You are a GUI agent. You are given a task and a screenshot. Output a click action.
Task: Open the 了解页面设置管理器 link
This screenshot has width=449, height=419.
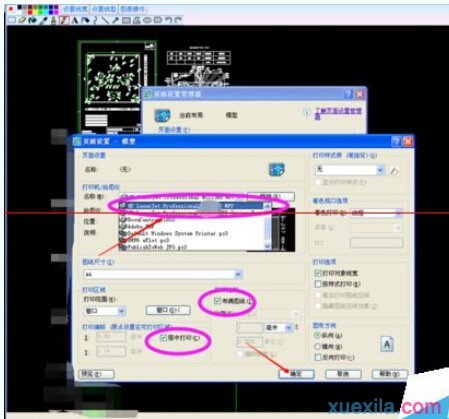coord(338,113)
